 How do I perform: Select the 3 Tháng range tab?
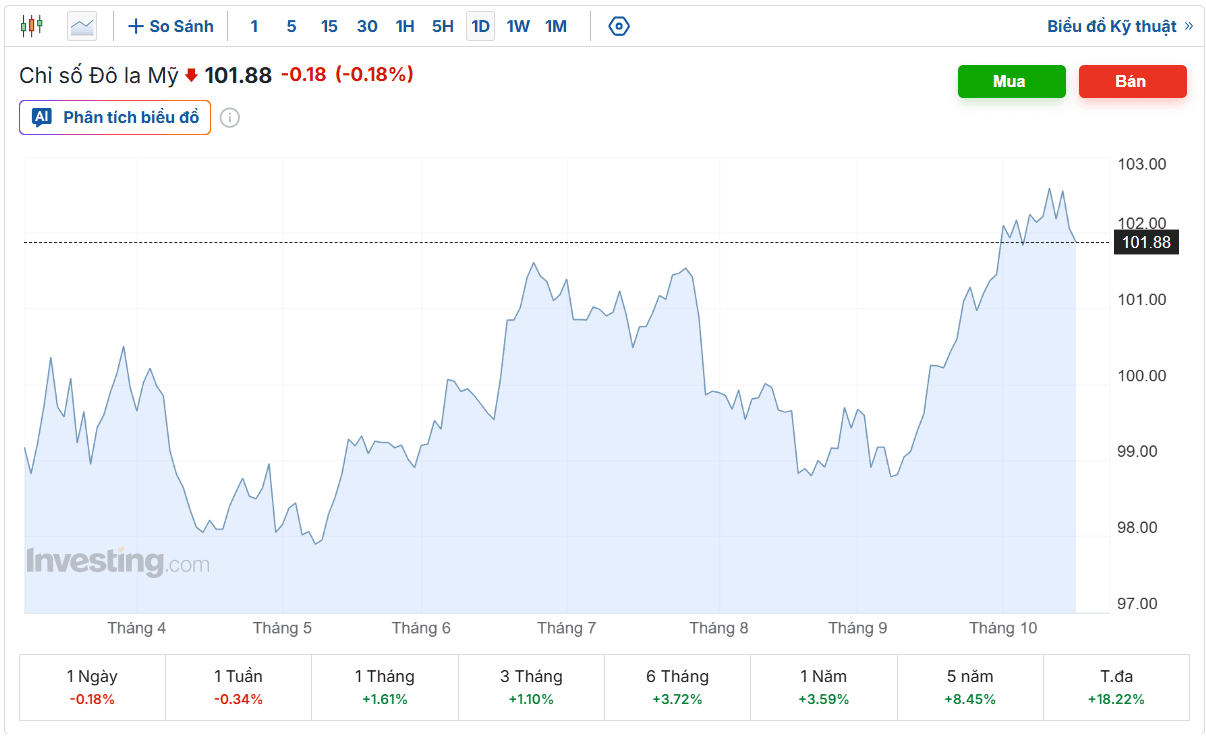click(x=531, y=687)
